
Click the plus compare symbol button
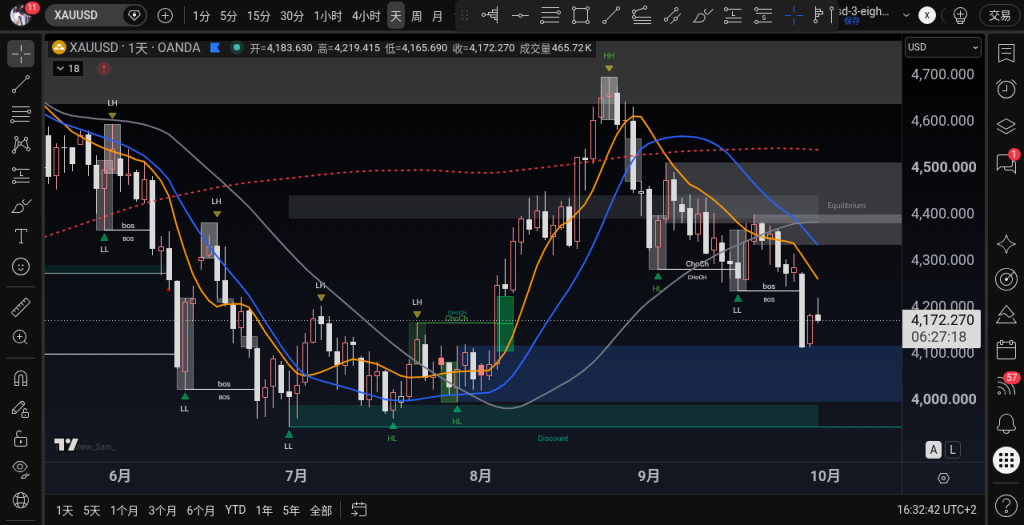[165, 15]
